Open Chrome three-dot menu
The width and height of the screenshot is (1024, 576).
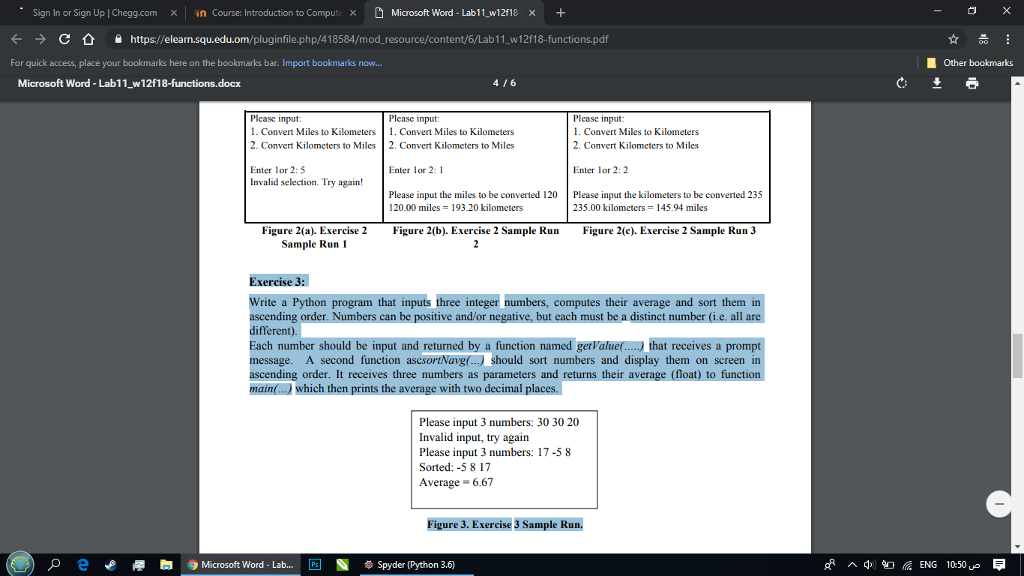pos(1008,39)
